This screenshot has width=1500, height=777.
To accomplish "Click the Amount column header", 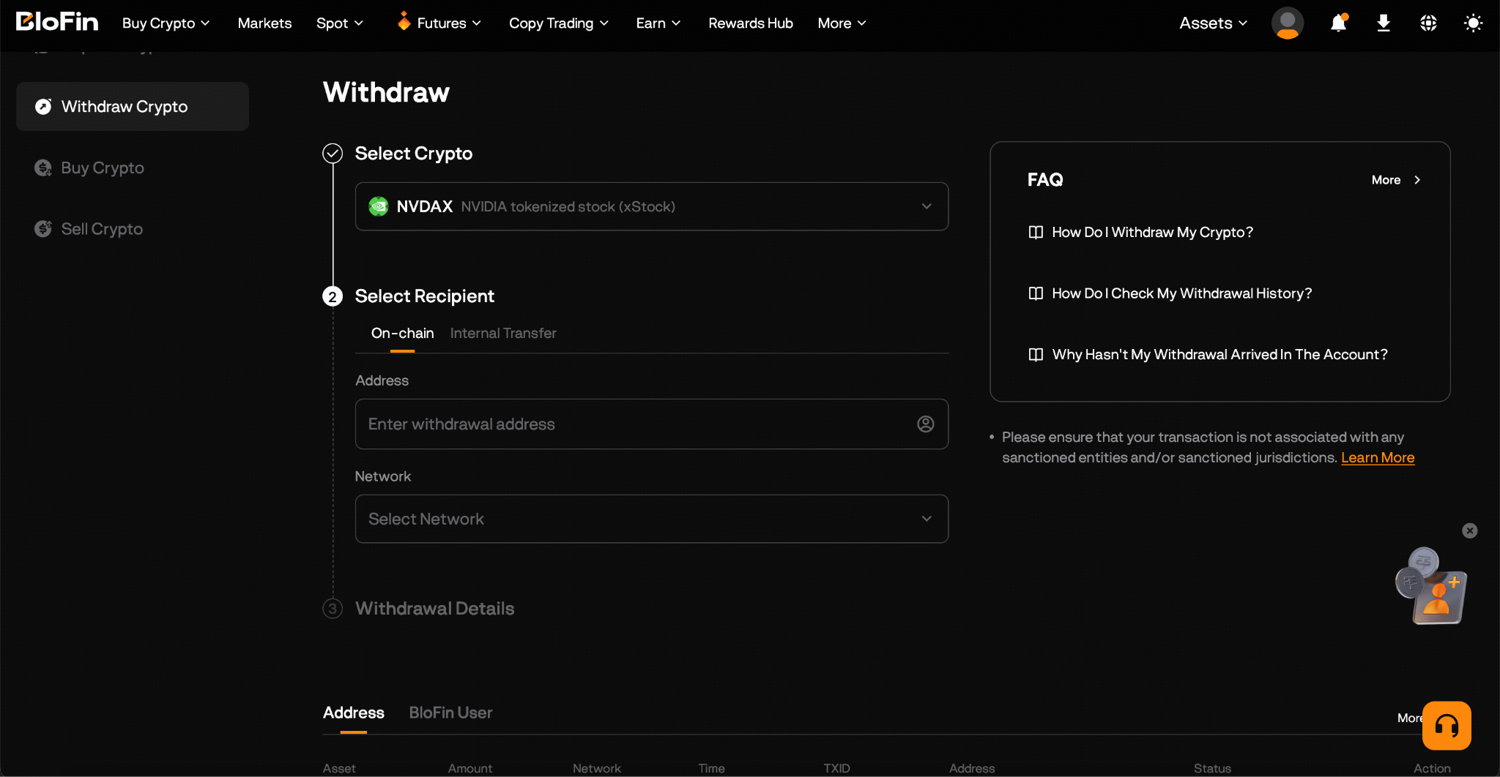I will point(470,768).
